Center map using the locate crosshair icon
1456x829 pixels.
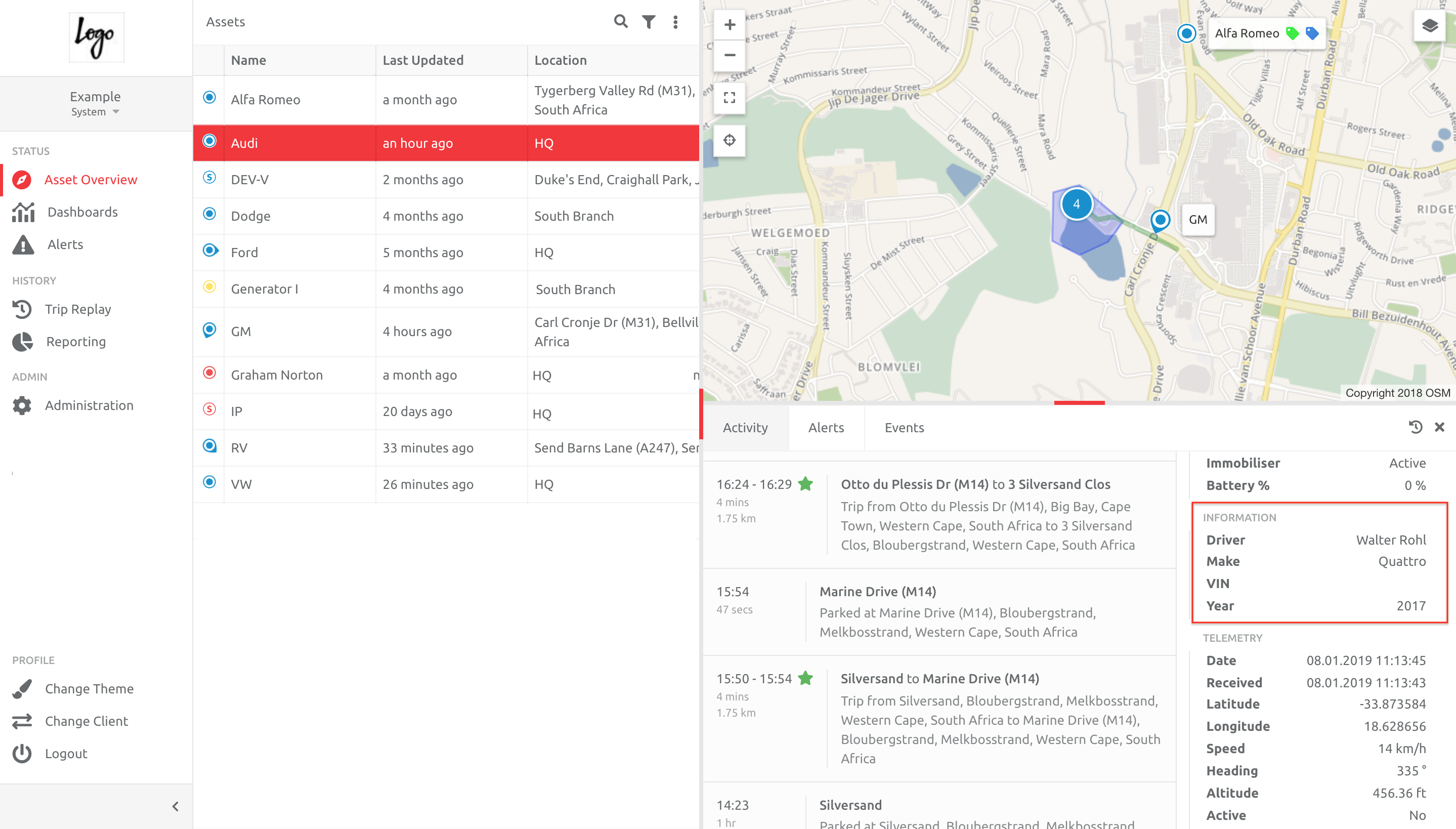pos(729,140)
